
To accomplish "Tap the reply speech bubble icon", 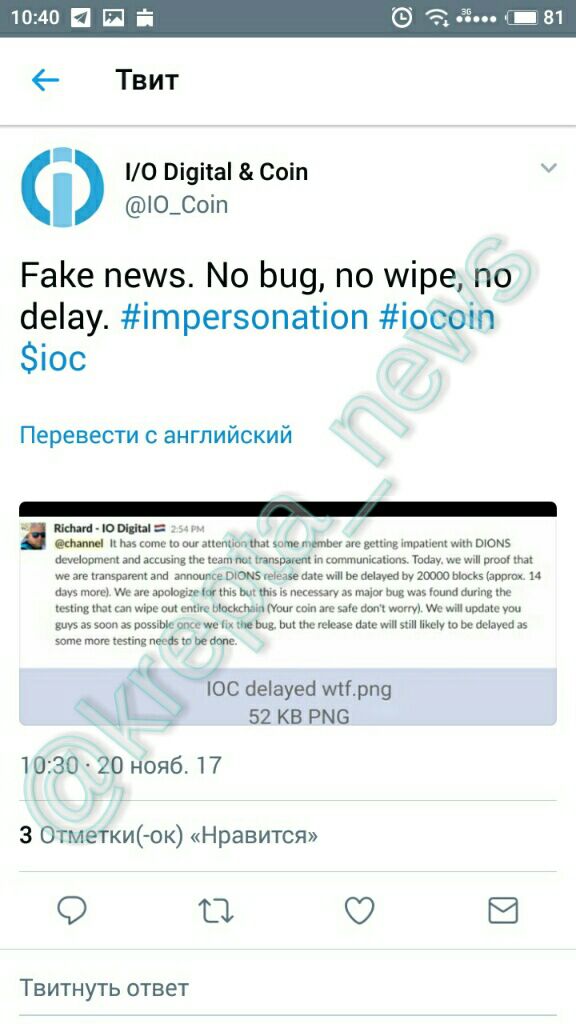I will tap(72, 910).
